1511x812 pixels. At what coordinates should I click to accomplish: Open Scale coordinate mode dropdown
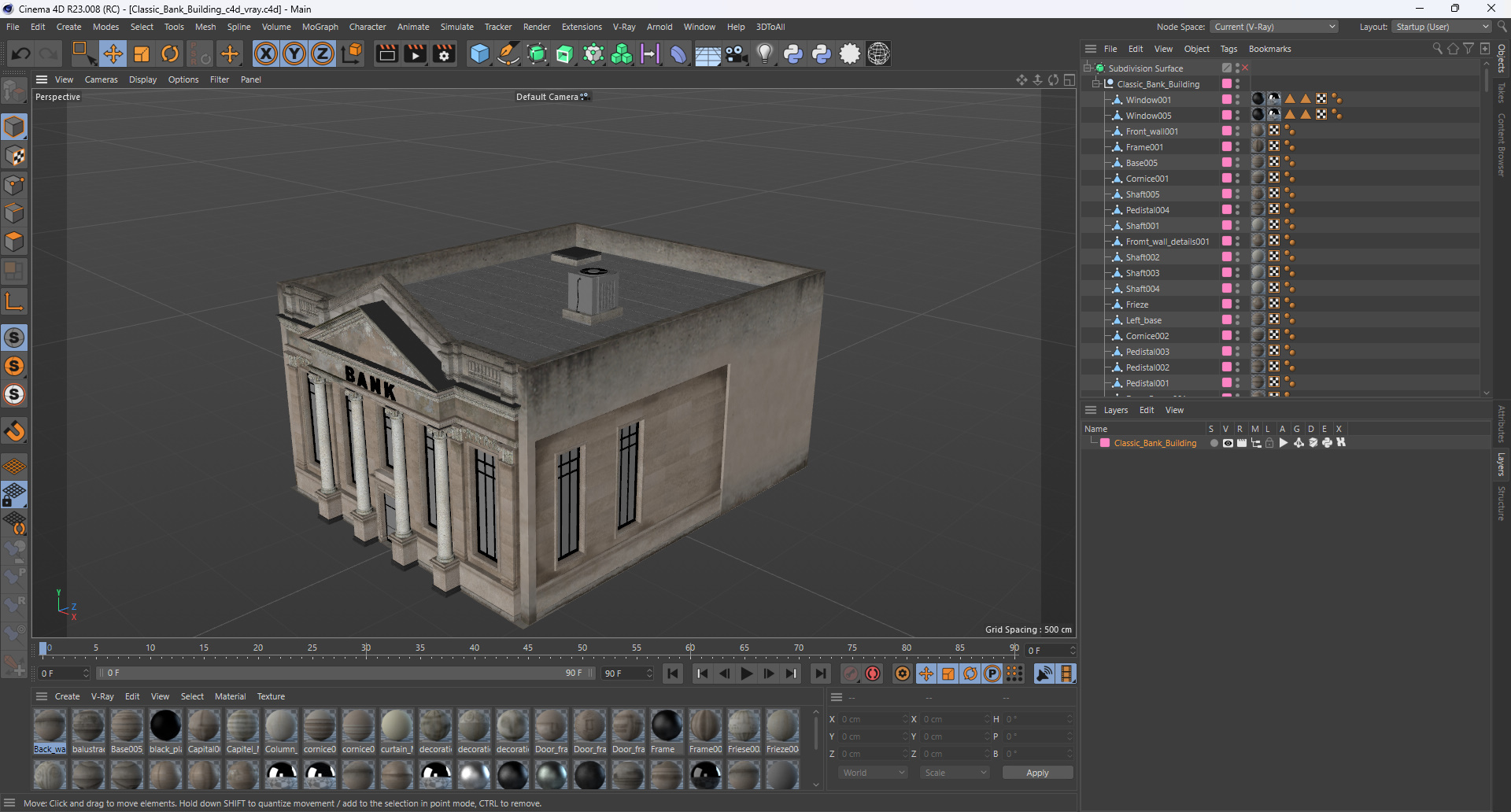[955, 773]
